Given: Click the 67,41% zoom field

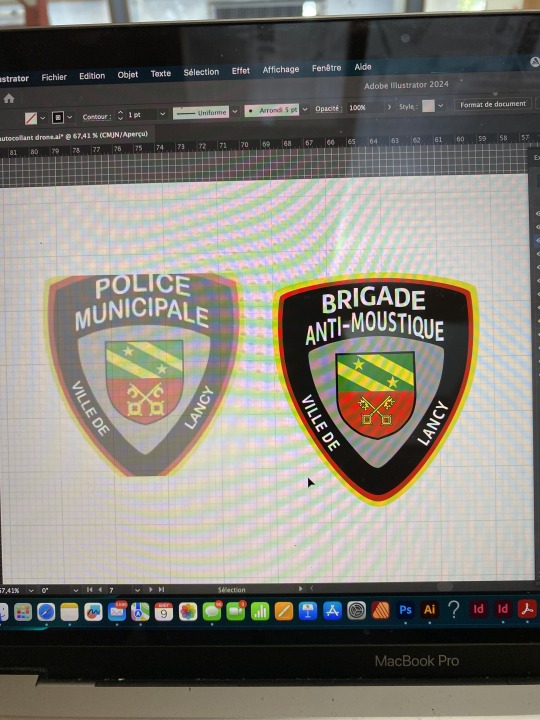Looking at the screenshot, I should pyautogui.click(x=12, y=591).
